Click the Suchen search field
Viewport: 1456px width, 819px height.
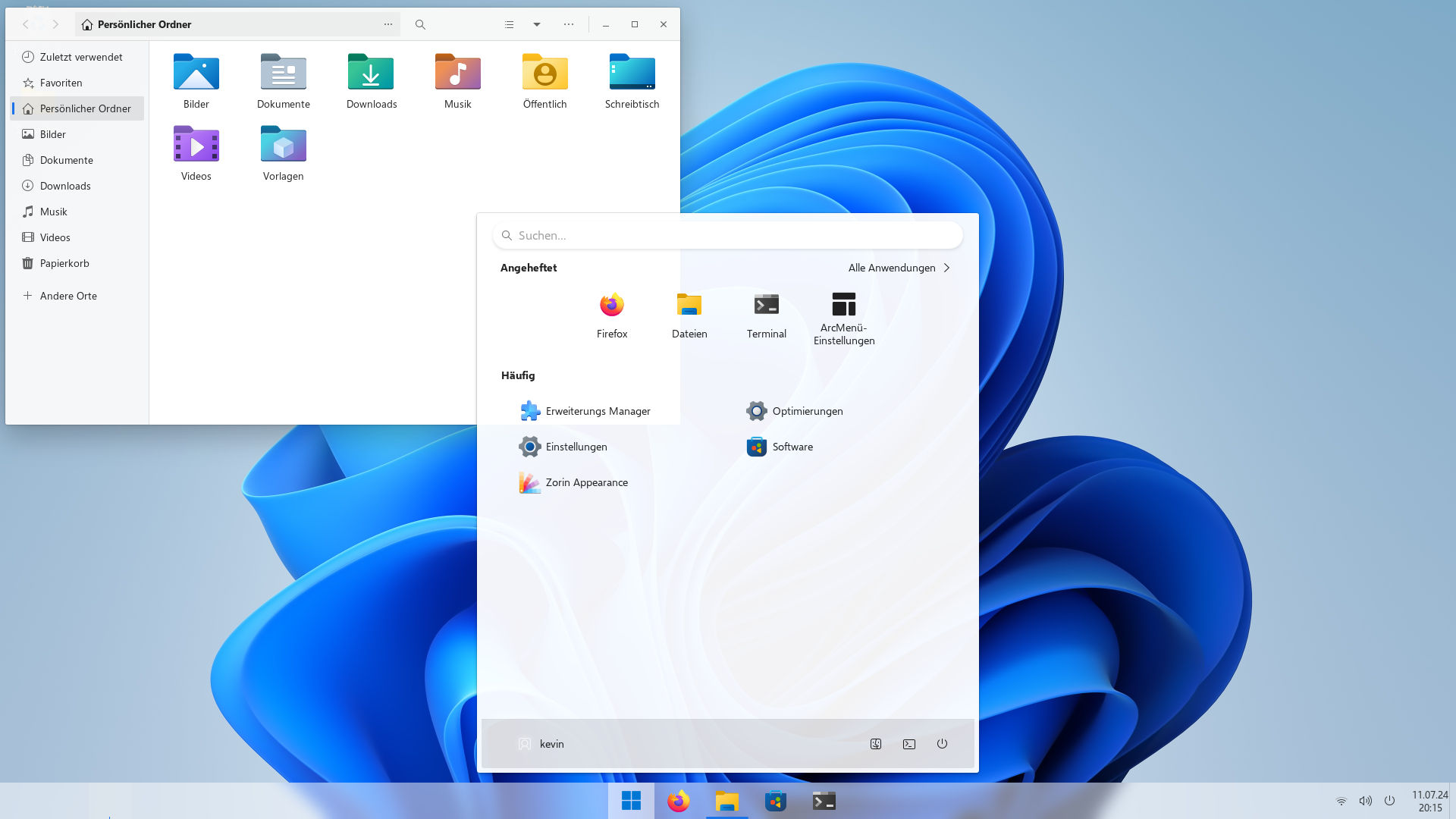[x=728, y=236]
